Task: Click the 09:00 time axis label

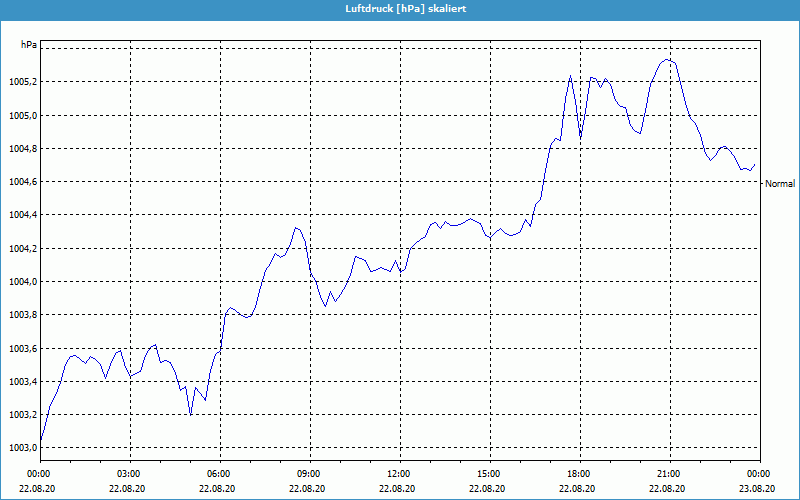Action: click(x=309, y=473)
